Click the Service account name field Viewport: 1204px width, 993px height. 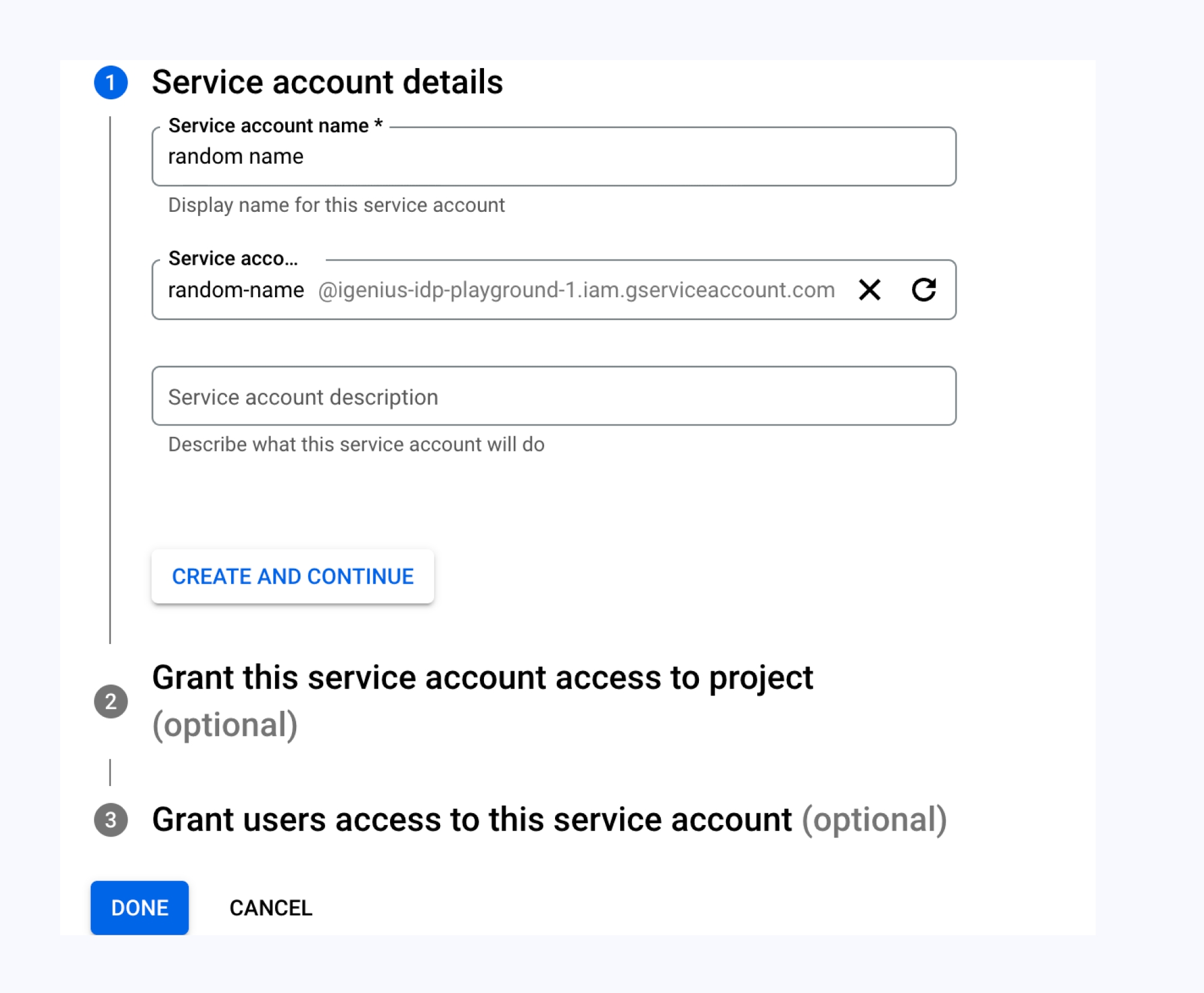[x=554, y=156]
